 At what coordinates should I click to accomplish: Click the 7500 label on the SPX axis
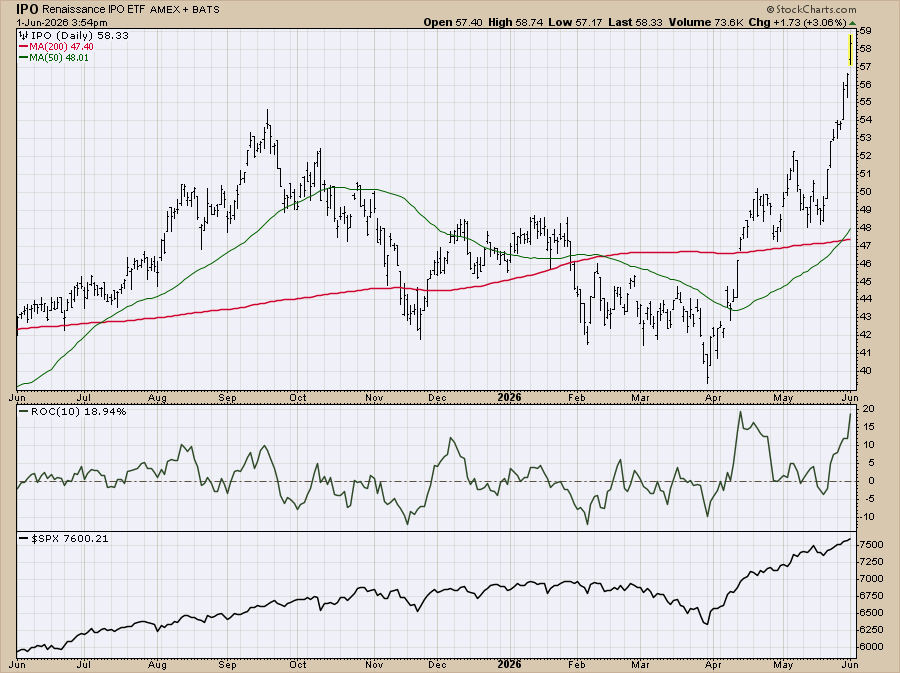click(872, 544)
